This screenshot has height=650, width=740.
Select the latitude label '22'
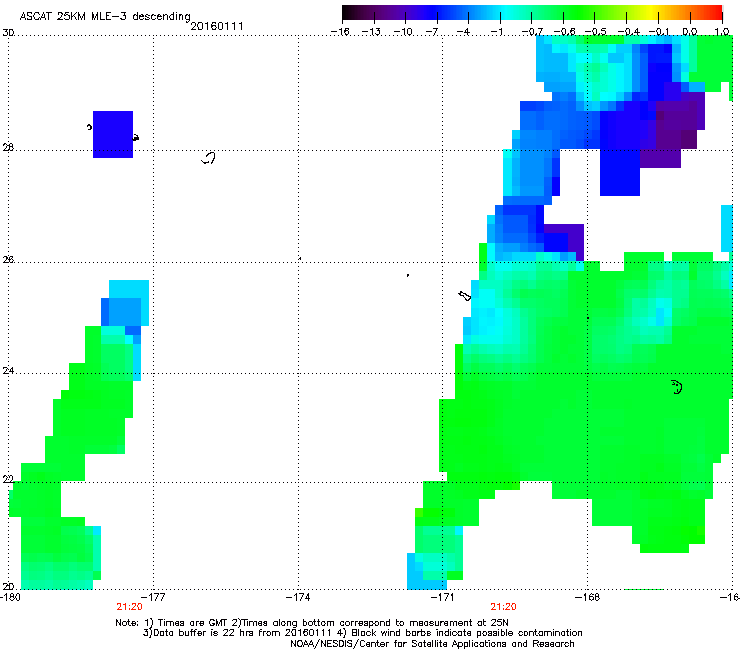pos(8,480)
